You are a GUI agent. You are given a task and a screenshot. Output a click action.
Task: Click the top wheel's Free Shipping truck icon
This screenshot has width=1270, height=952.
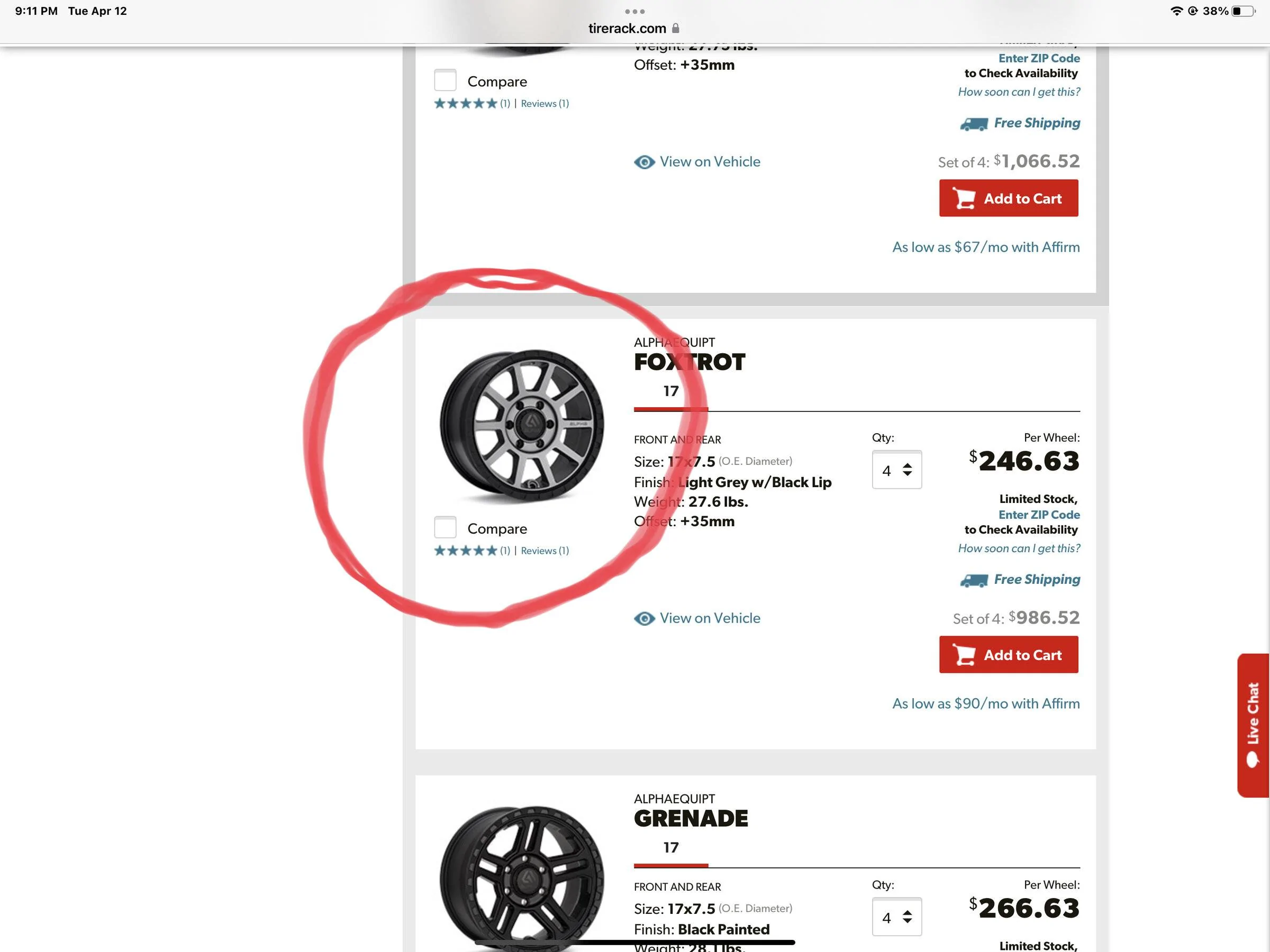pos(974,124)
